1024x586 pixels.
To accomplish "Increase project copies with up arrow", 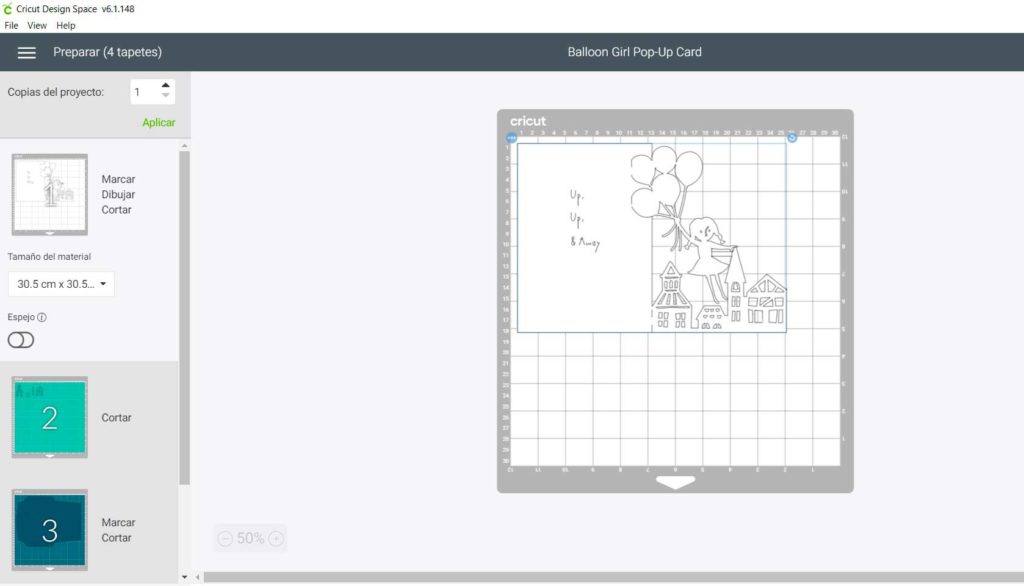I will tap(165, 86).
